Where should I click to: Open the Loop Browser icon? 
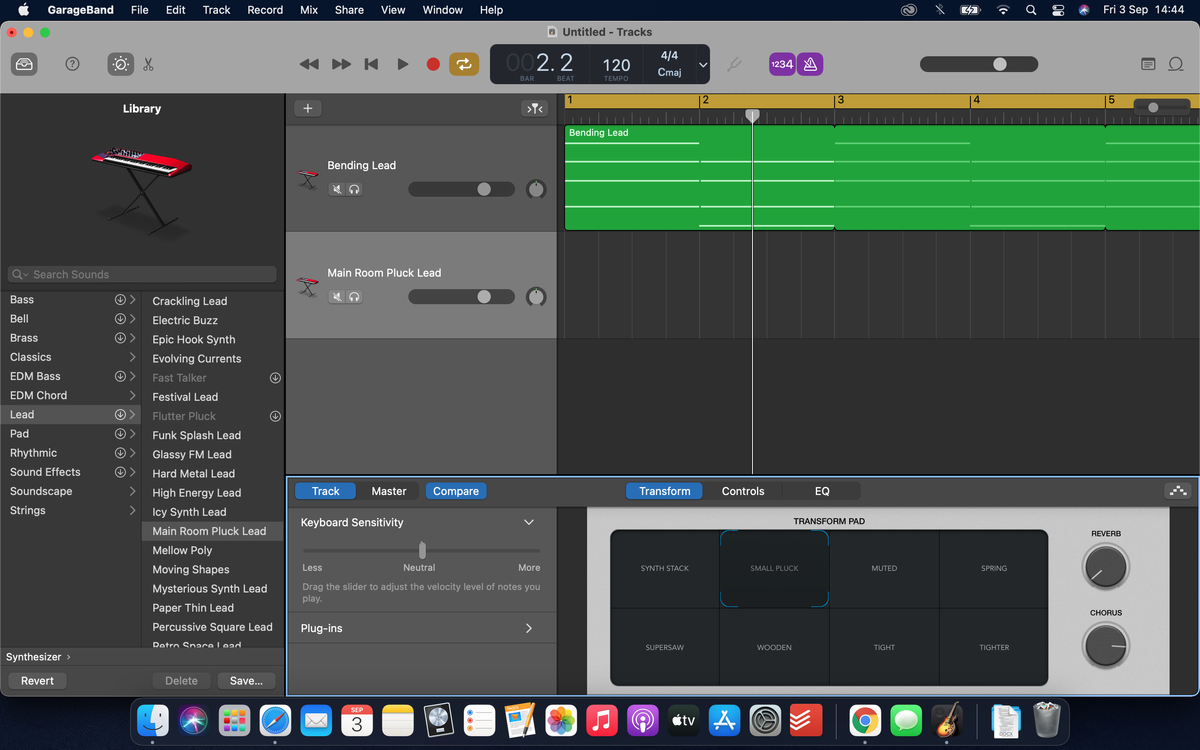tap(1176, 64)
